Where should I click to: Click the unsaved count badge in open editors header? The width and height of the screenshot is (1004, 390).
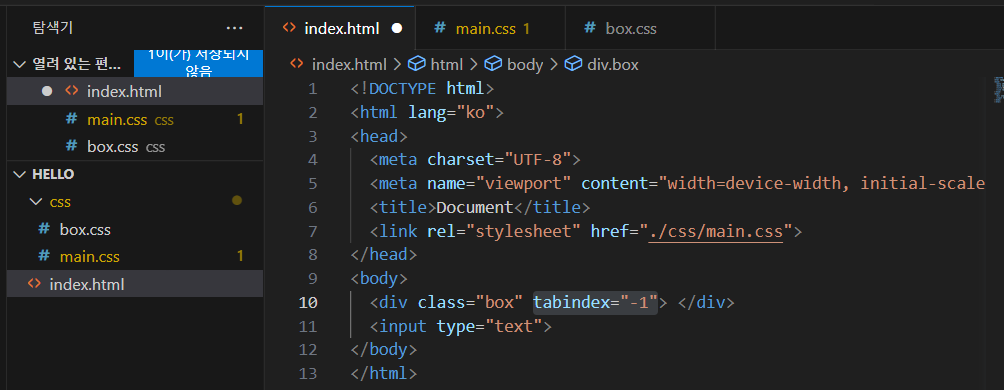click(x=198, y=63)
